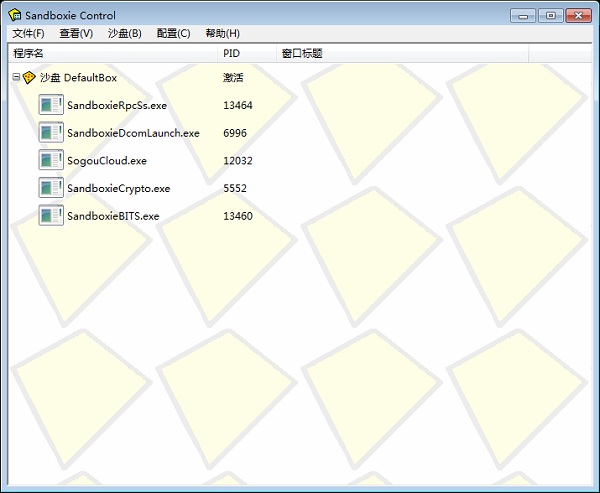The width and height of the screenshot is (600, 493).
Task: Select SandboxieBITS.exe in the list
Action: point(113,216)
